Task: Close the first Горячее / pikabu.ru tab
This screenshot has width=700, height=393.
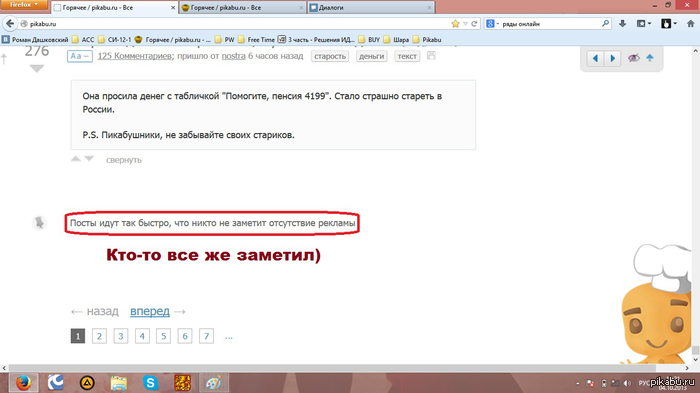Action: (173, 8)
